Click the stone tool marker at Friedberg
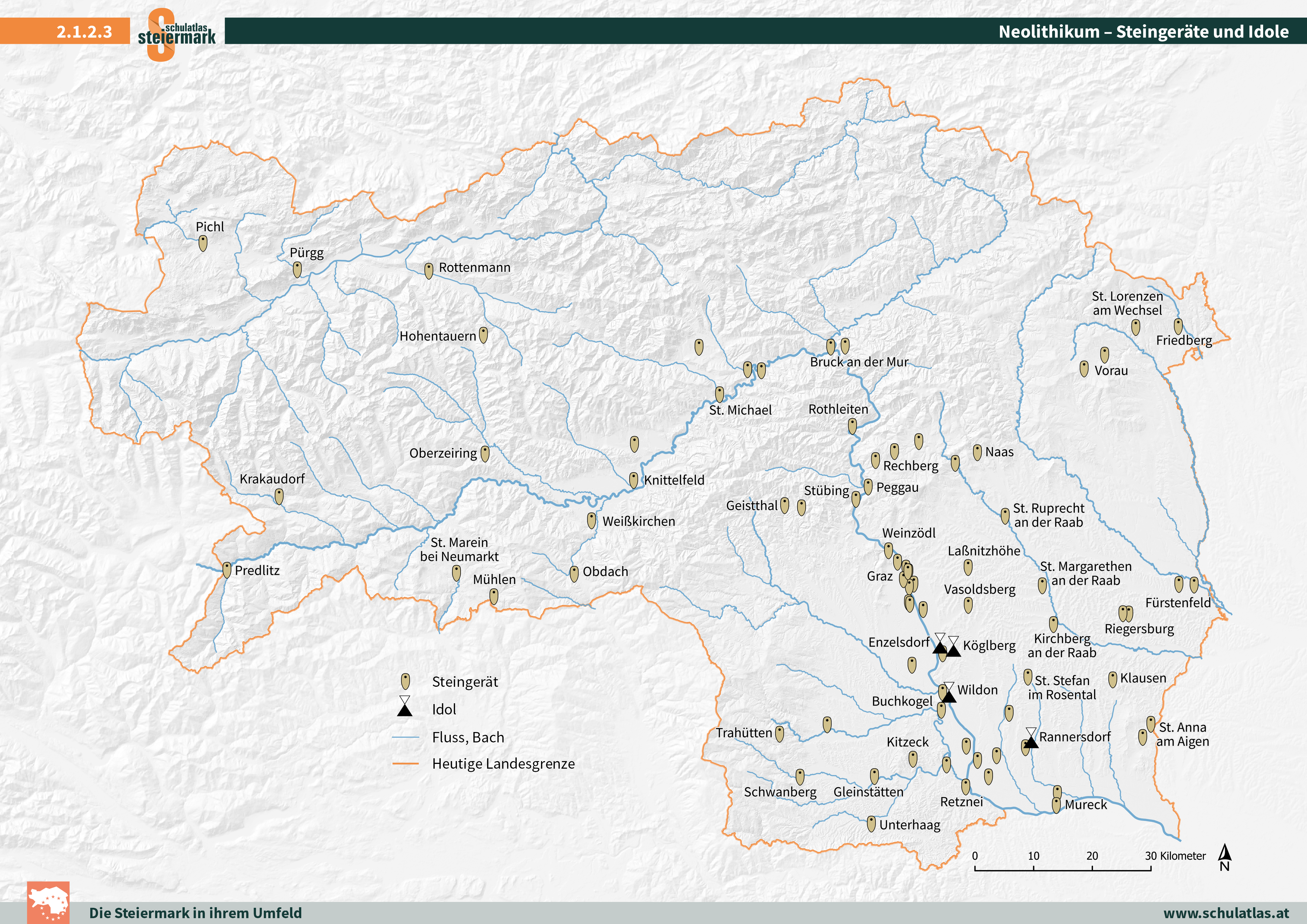Viewport: 1307px width, 924px height. tap(1178, 326)
